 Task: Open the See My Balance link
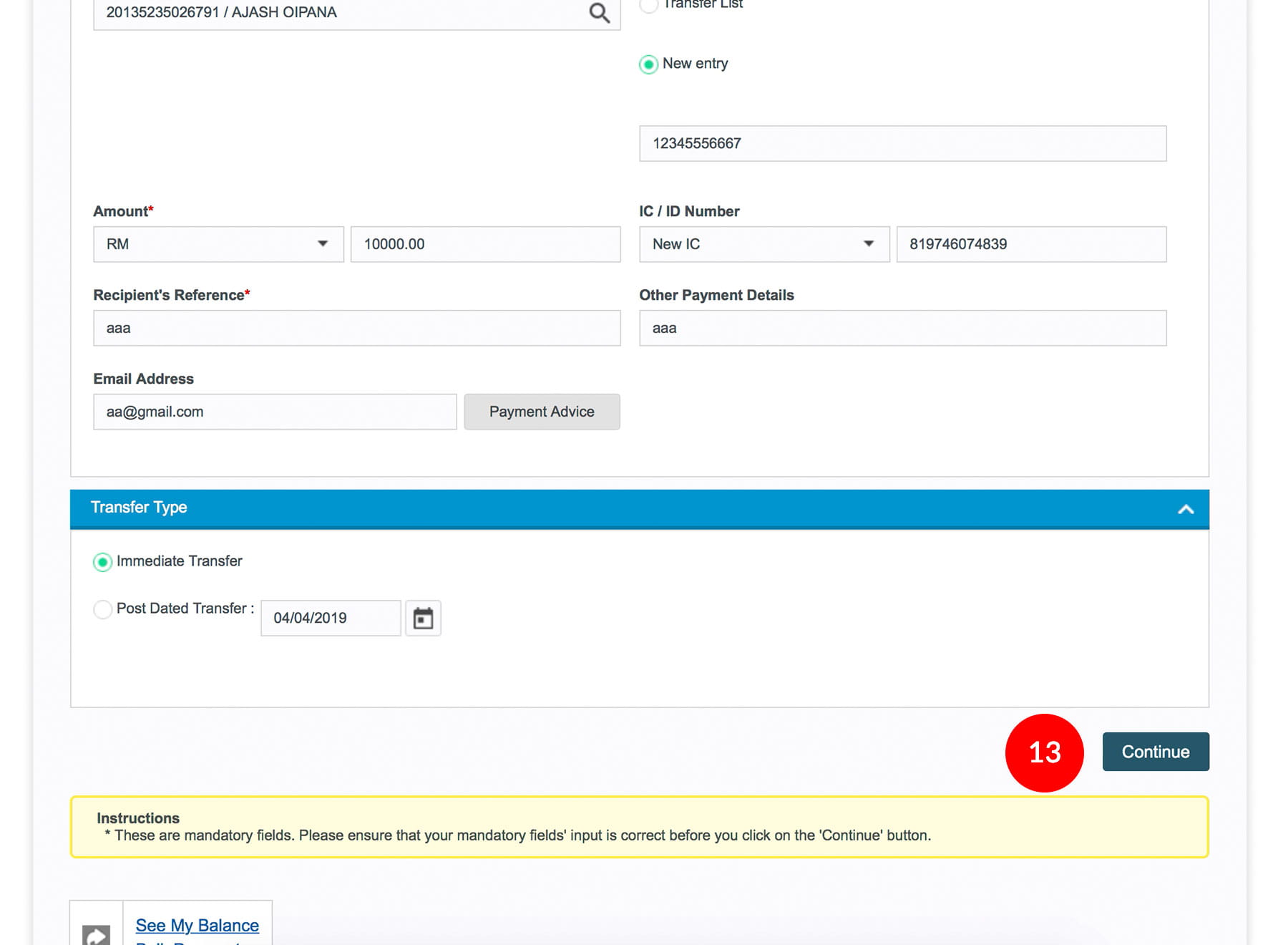(197, 925)
